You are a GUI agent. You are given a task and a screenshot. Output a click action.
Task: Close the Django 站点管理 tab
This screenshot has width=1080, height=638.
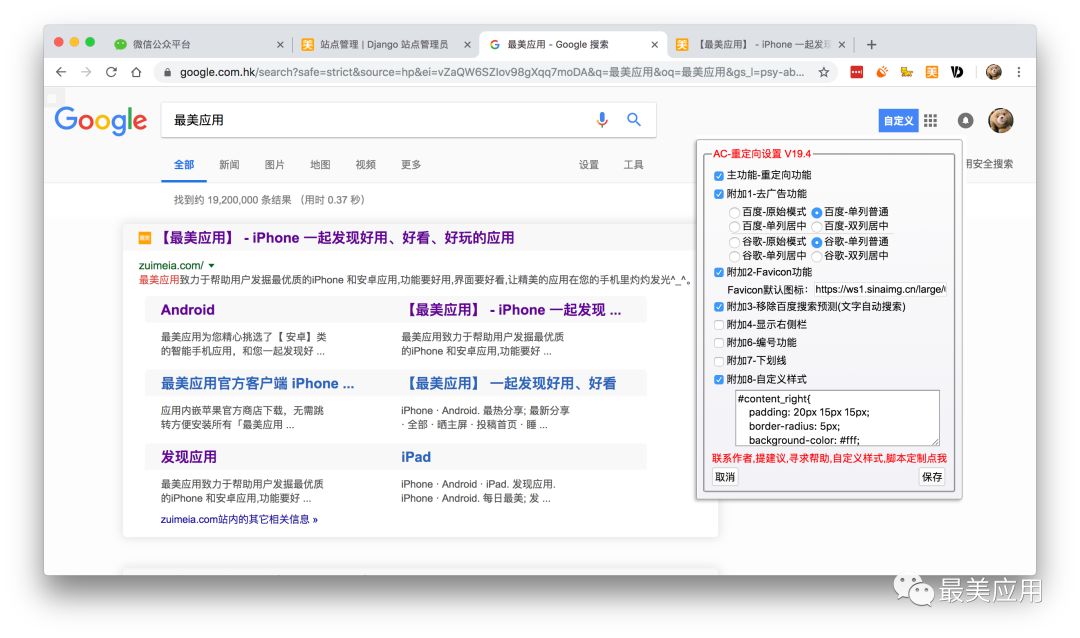467,45
